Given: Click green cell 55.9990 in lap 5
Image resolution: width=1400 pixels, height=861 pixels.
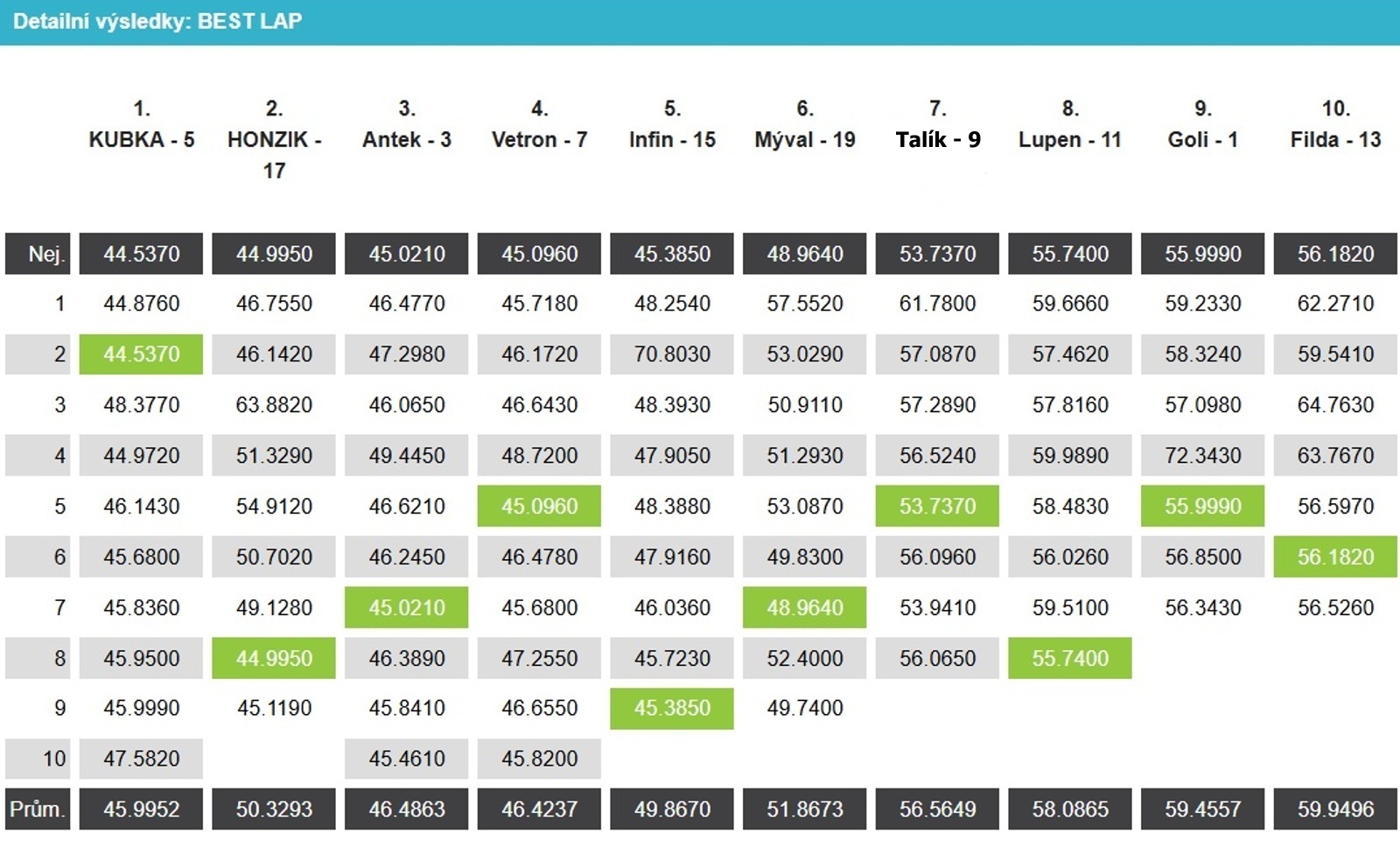Looking at the screenshot, I should point(1203,506).
